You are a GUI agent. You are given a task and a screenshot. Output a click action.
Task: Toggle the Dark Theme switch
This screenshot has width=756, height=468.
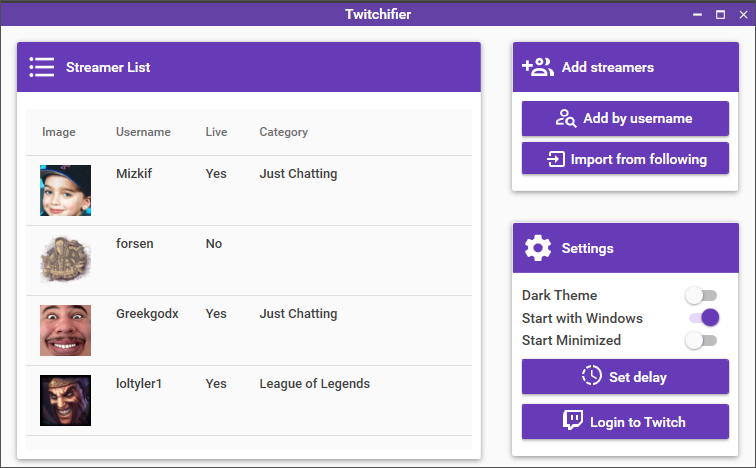701,295
